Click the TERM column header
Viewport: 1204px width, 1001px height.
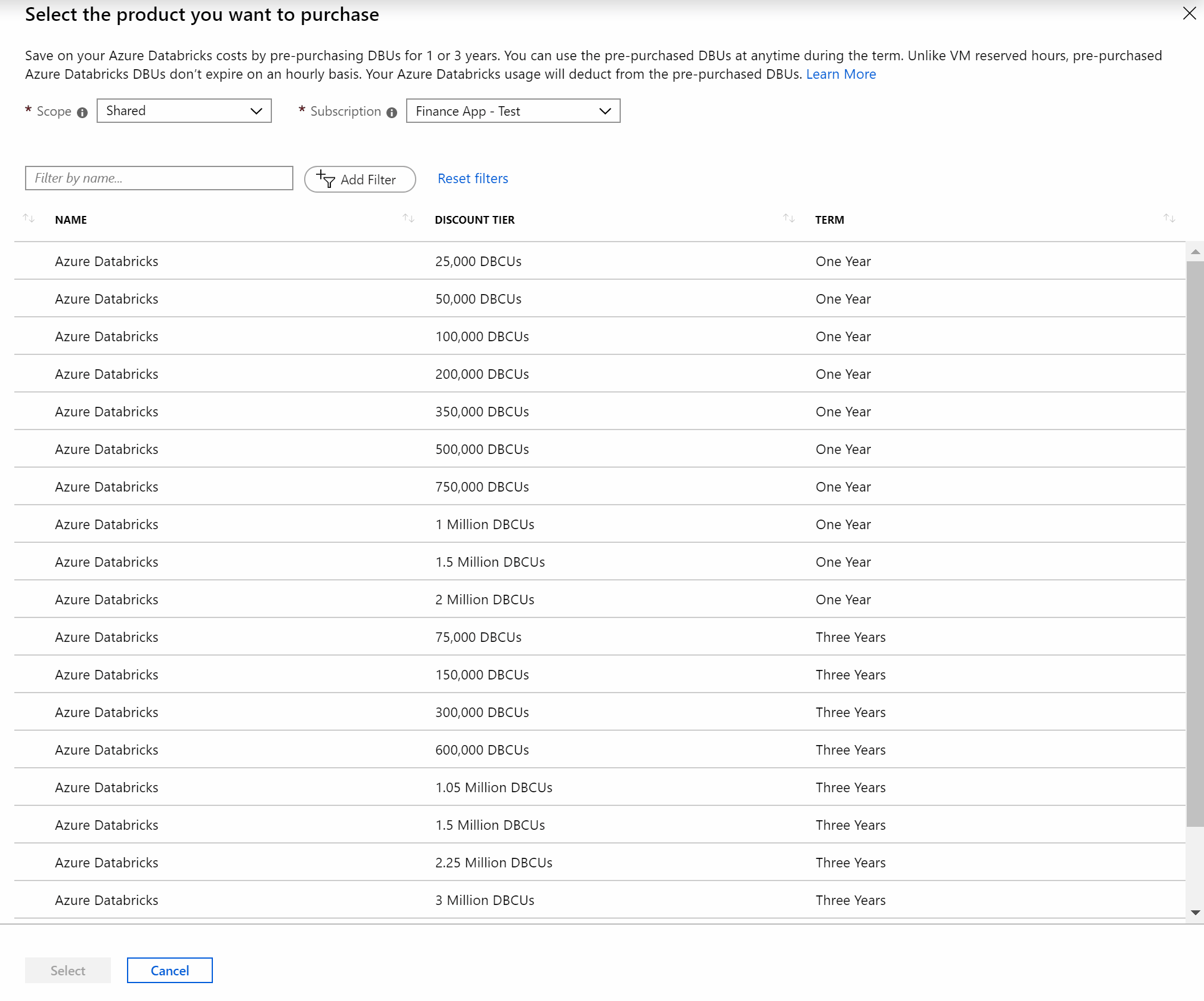[x=830, y=220]
